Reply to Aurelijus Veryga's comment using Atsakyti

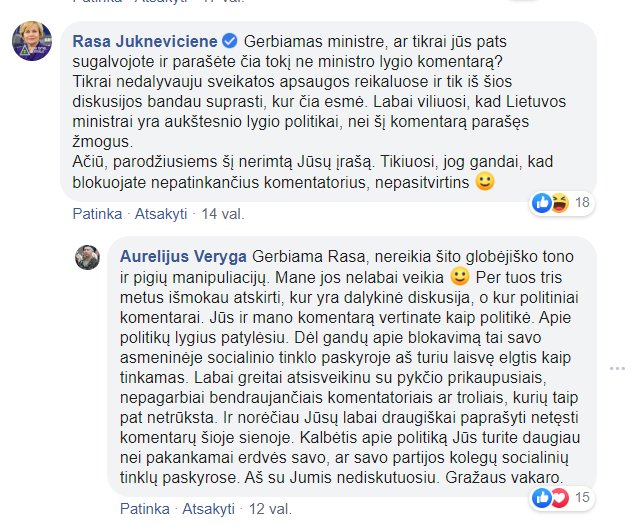[208, 509]
